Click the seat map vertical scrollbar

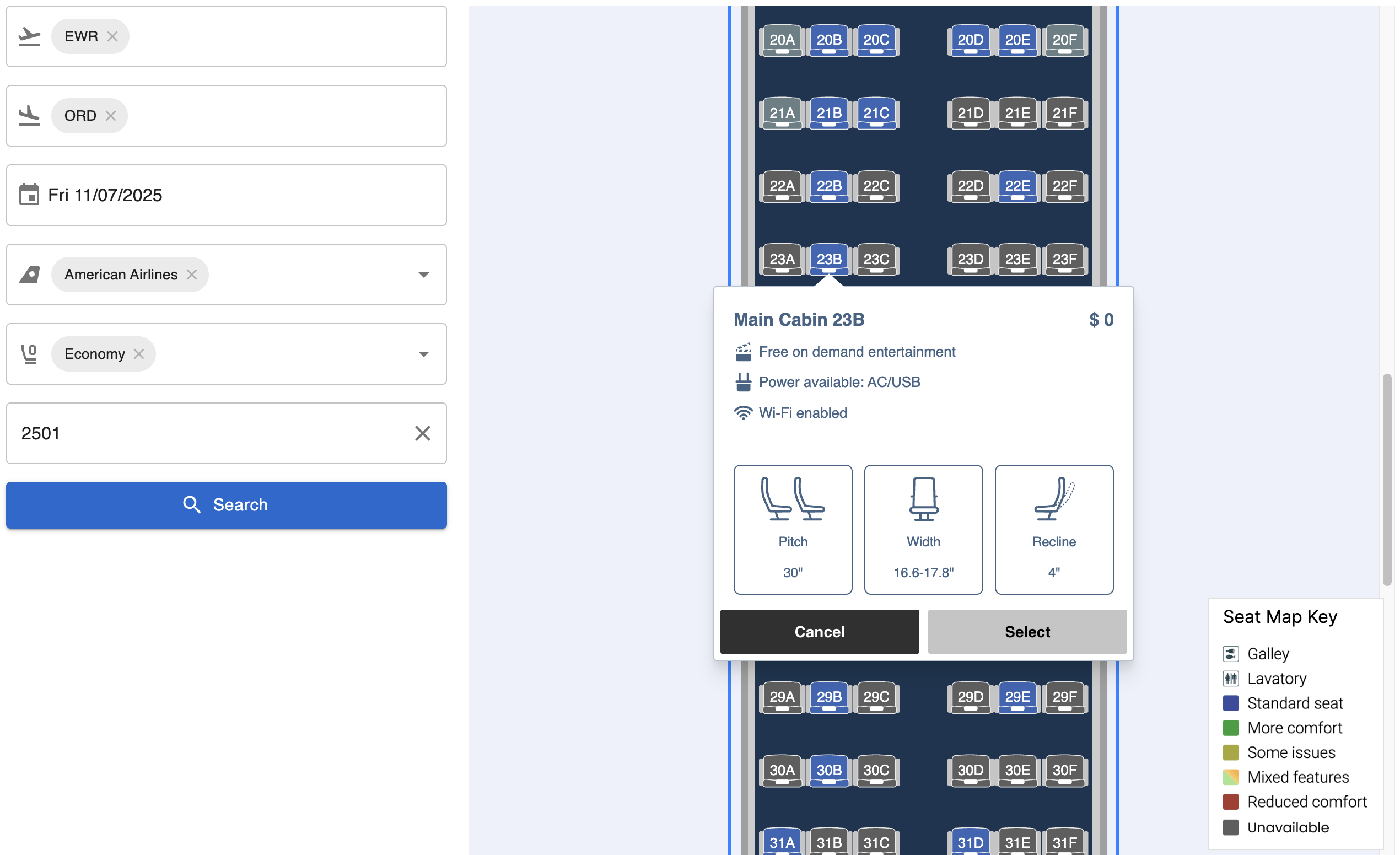click(x=1387, y=480)
